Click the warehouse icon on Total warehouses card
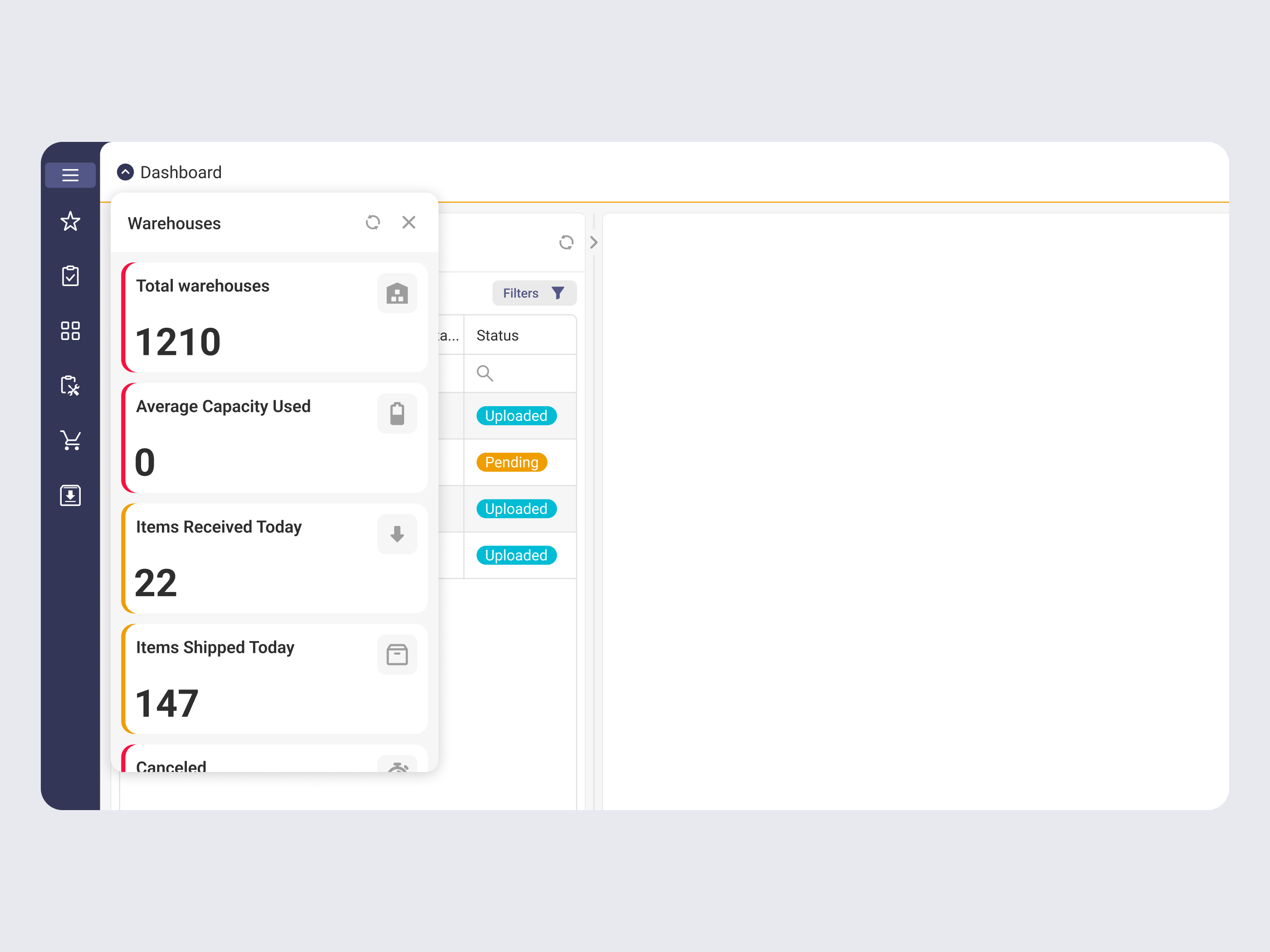This screenshot has width=1270, height=952. point(397,293)
